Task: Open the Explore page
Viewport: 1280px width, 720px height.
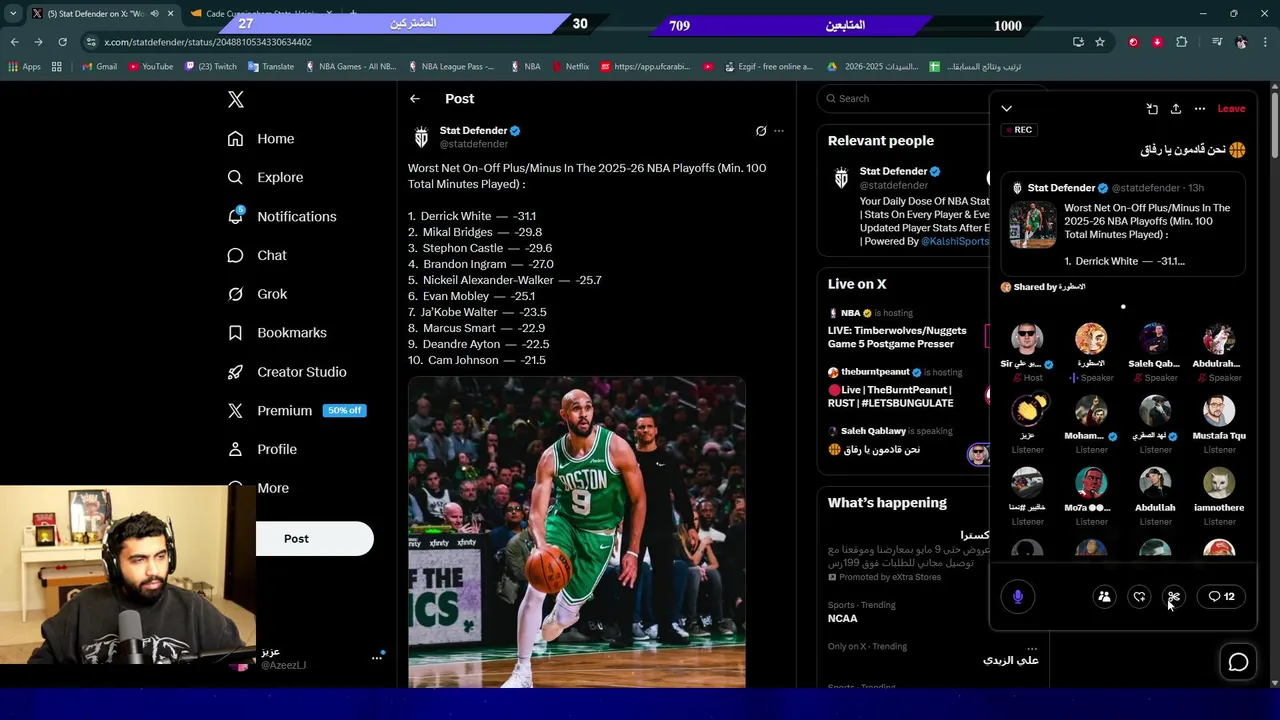Action: click(x=265, y=177)
